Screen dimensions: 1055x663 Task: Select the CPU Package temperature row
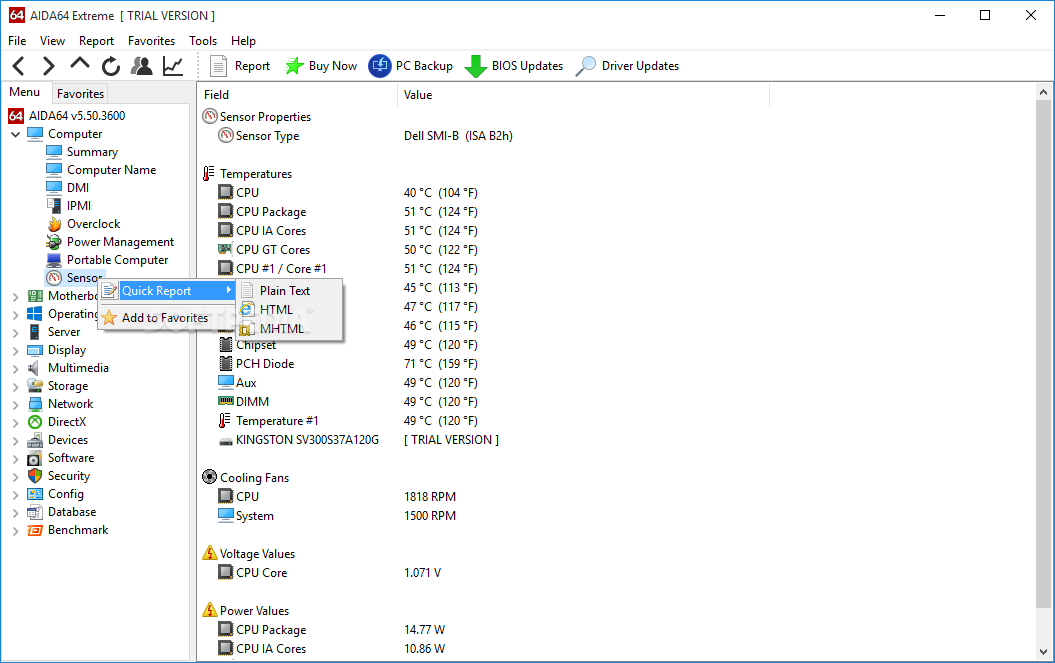click(350, 212)
